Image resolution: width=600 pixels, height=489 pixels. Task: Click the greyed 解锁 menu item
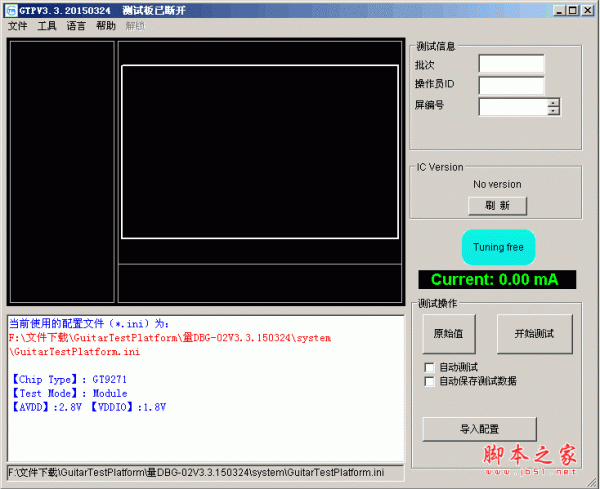135,26
